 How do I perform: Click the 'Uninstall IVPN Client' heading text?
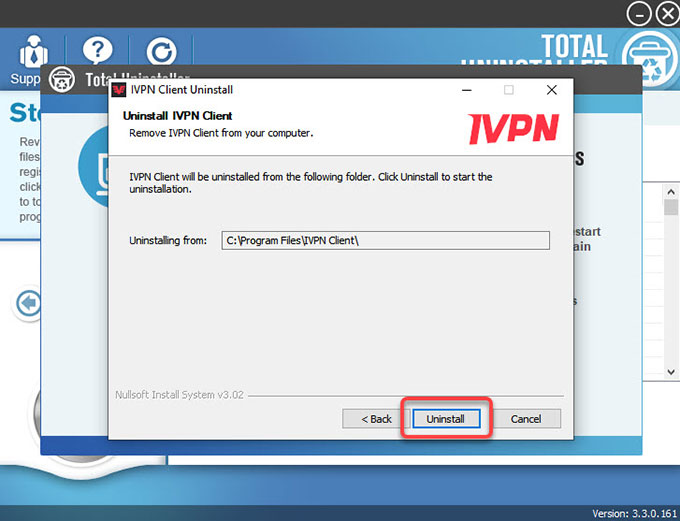pyautogui.click(x=177, y=116)
